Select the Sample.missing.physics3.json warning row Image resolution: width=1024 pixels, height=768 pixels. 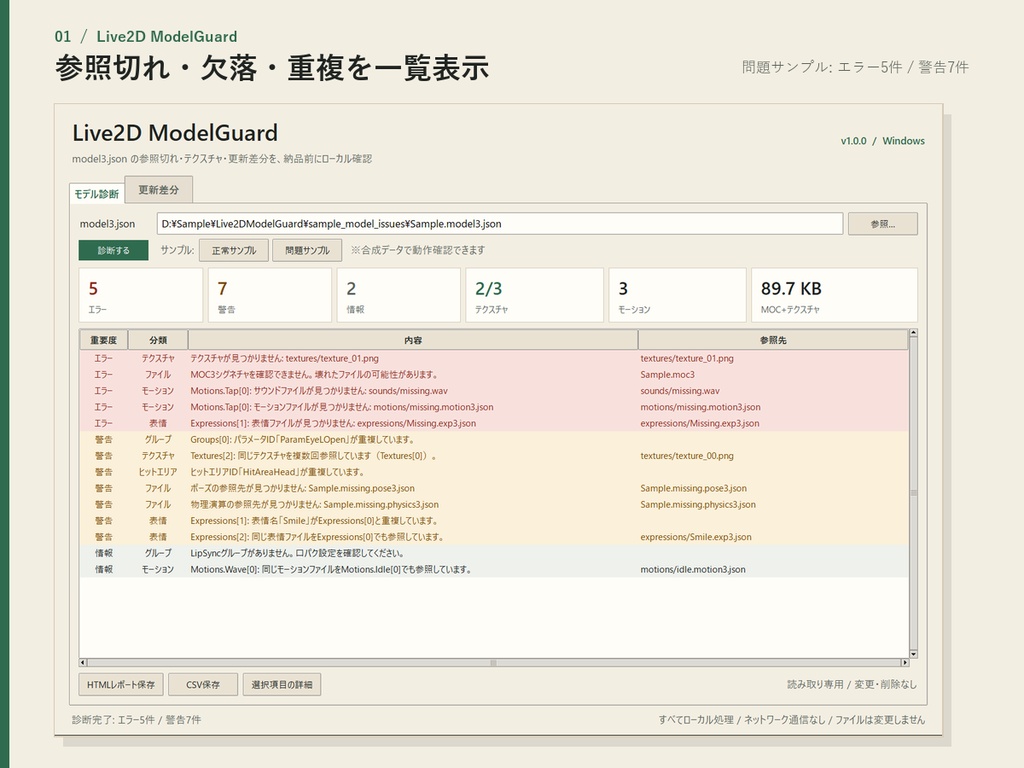pos(494,504)
